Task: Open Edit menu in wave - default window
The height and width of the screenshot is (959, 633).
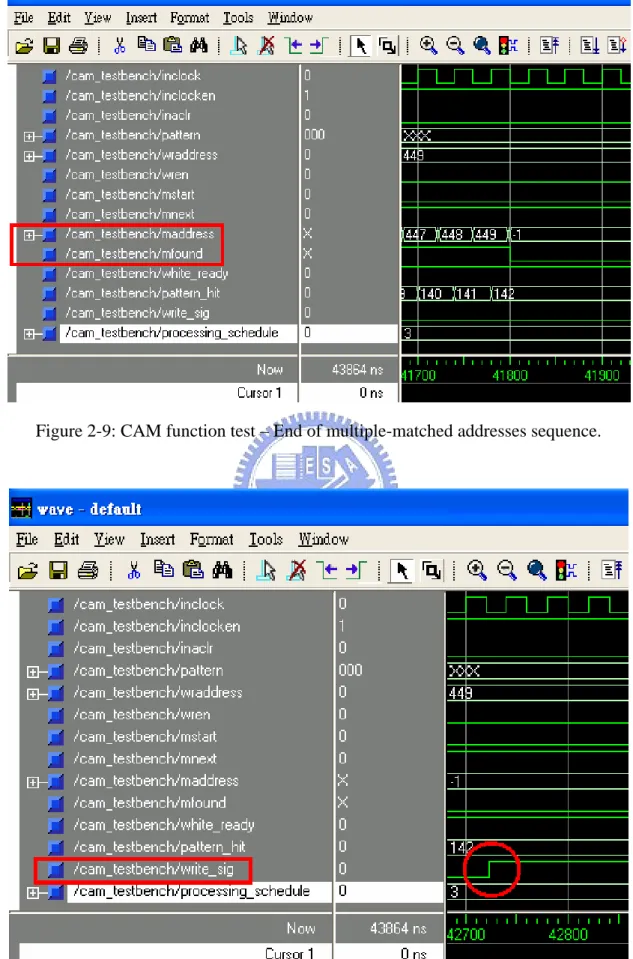Action: pos(66,539)
